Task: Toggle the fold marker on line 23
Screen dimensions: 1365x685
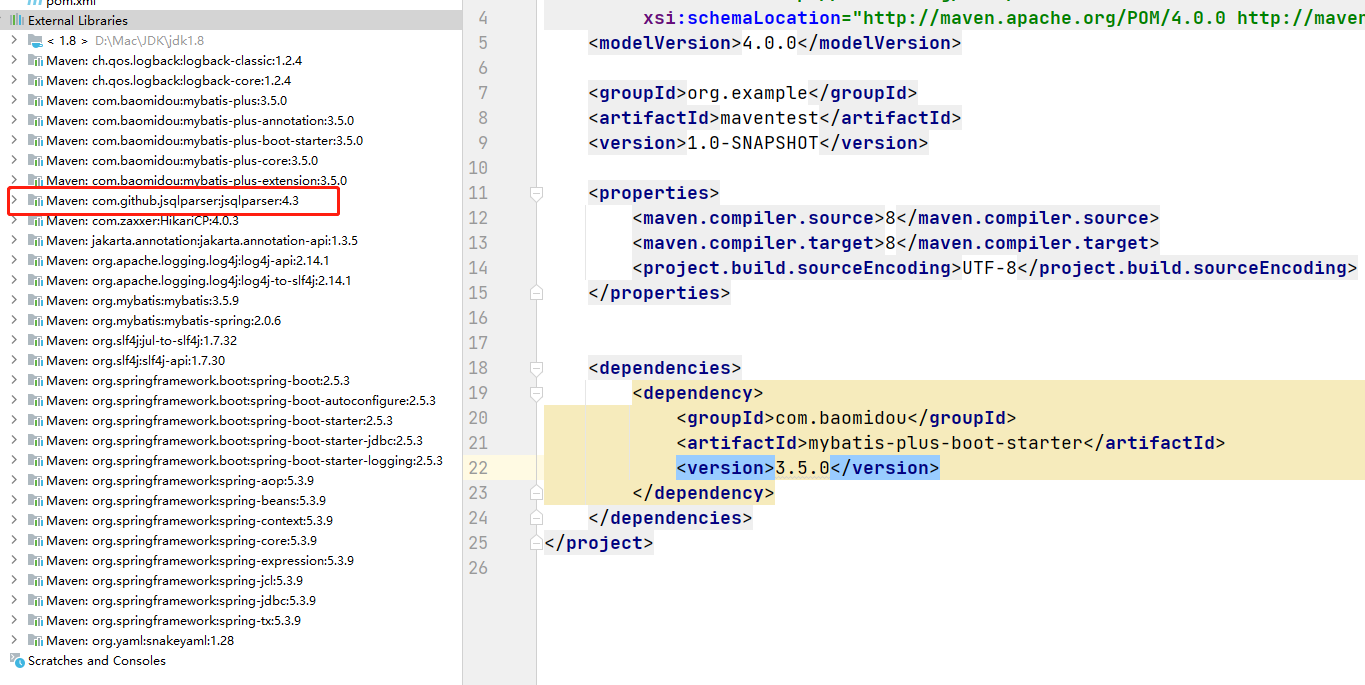Action: pyautogui.click(x=537, y=493)
